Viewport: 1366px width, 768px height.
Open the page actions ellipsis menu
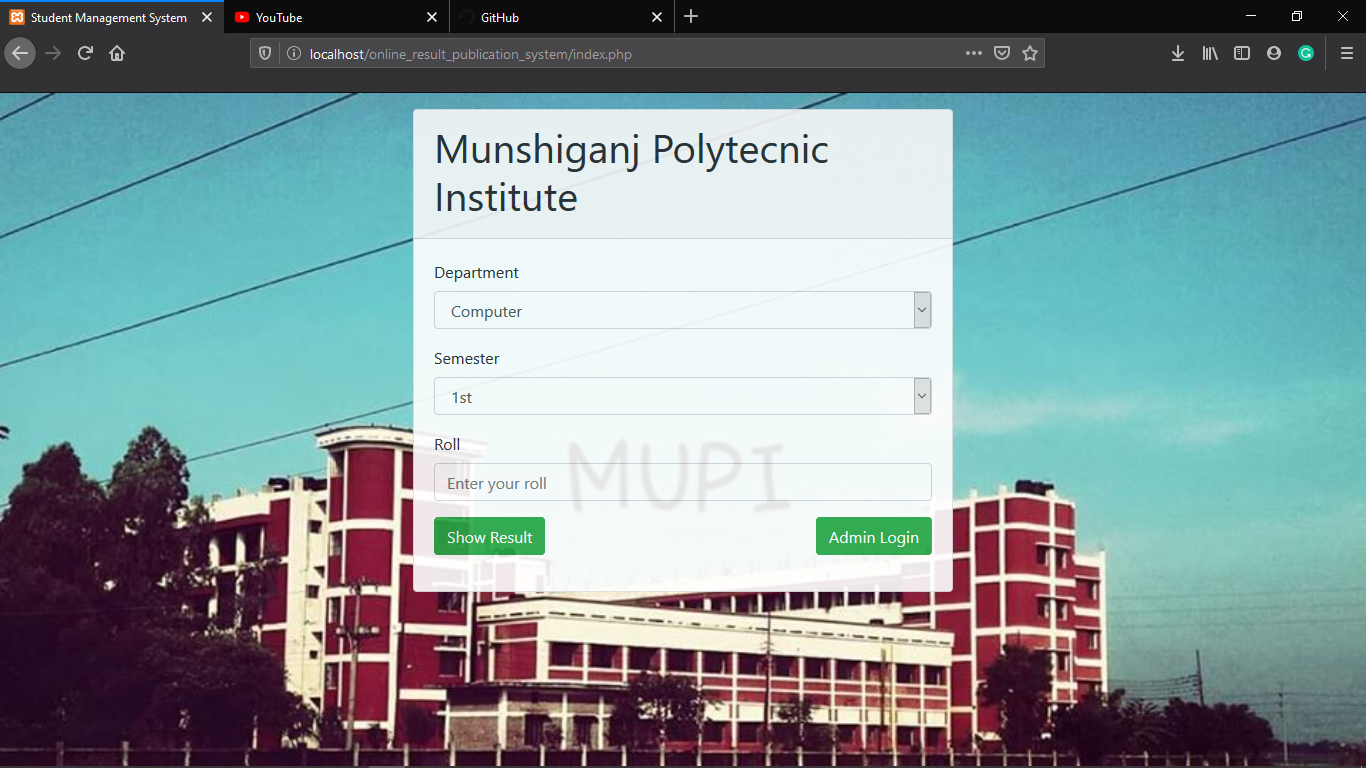tap(973, 53)
